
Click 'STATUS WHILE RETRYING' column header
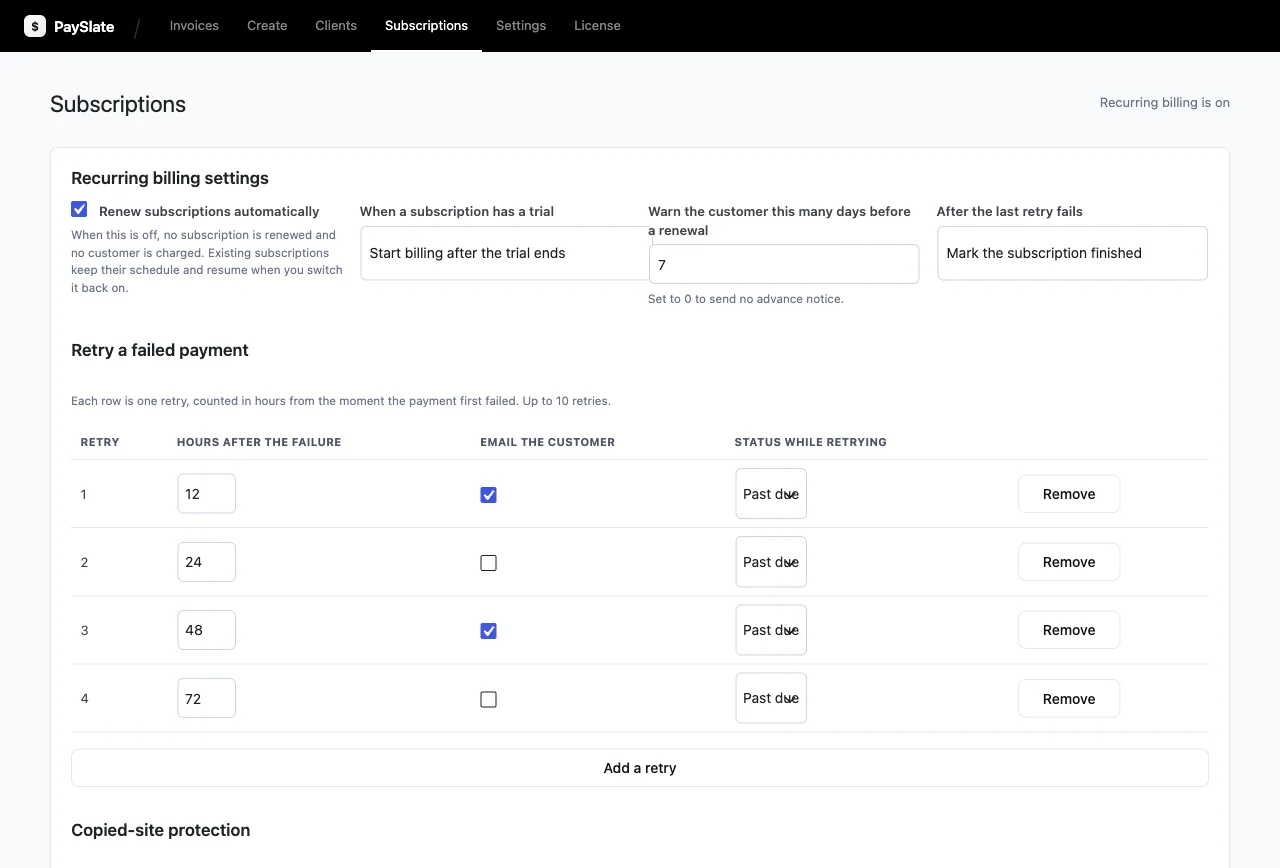811,442
